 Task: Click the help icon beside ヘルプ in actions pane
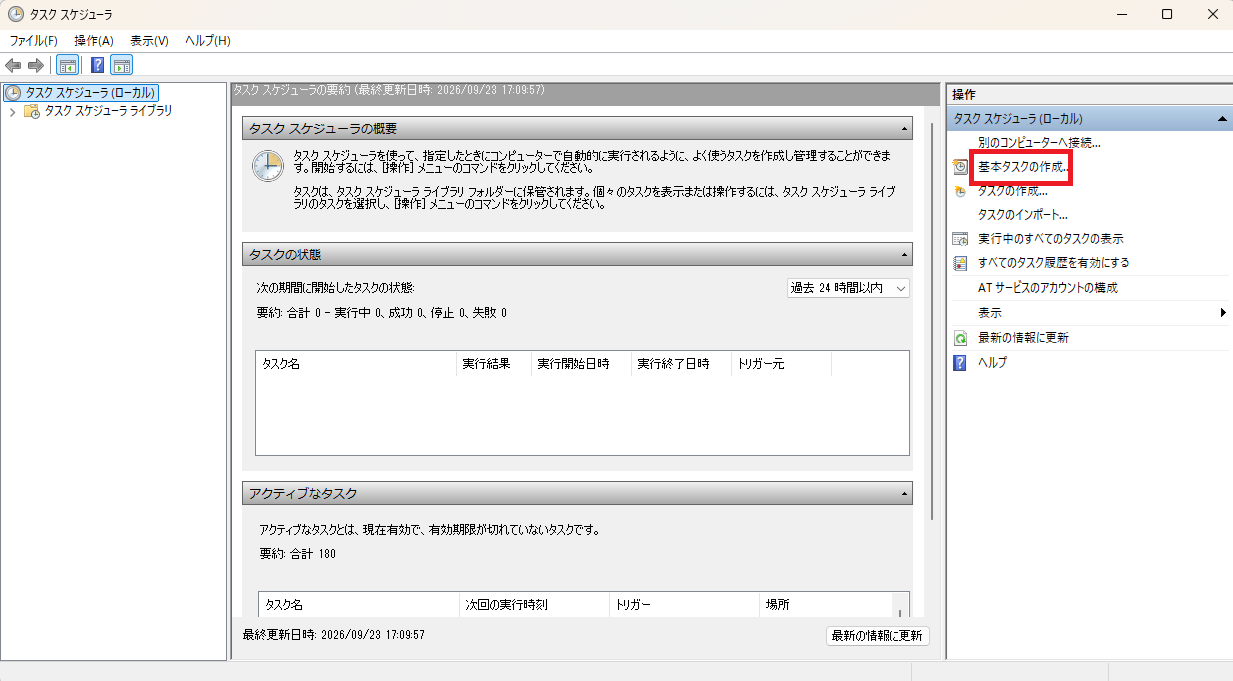pos(960,362)
